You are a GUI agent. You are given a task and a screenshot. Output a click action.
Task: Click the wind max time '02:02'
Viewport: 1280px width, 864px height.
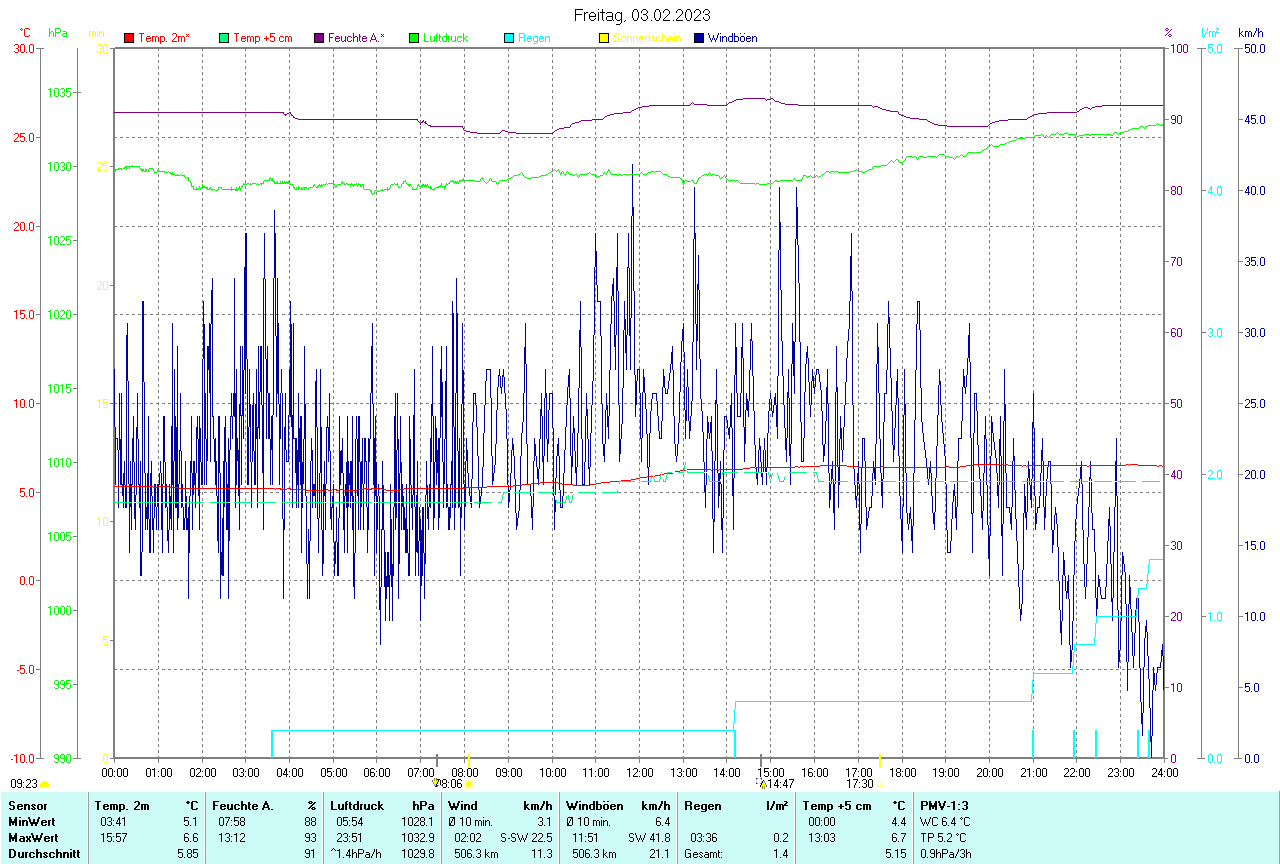click(x=468, y=837)
